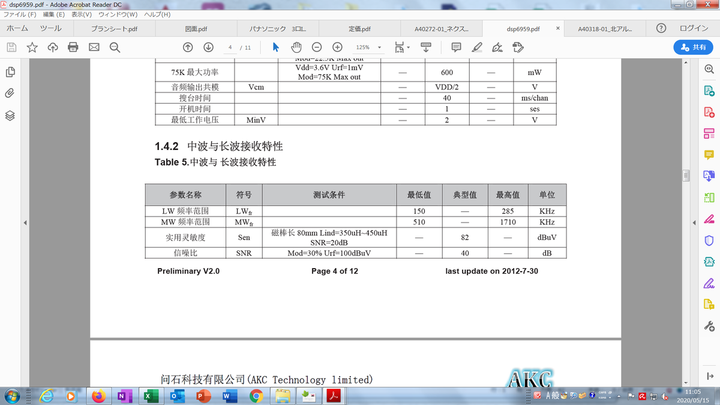
Task: Click the print icon in the toolbar
Action: pyautogui.click(x=73, y=47)
